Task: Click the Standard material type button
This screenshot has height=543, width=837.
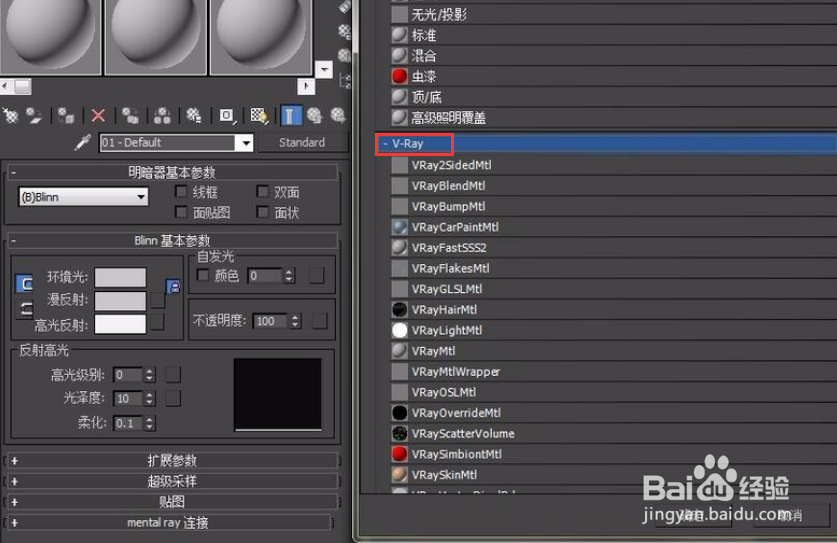Action: point(302,143)
